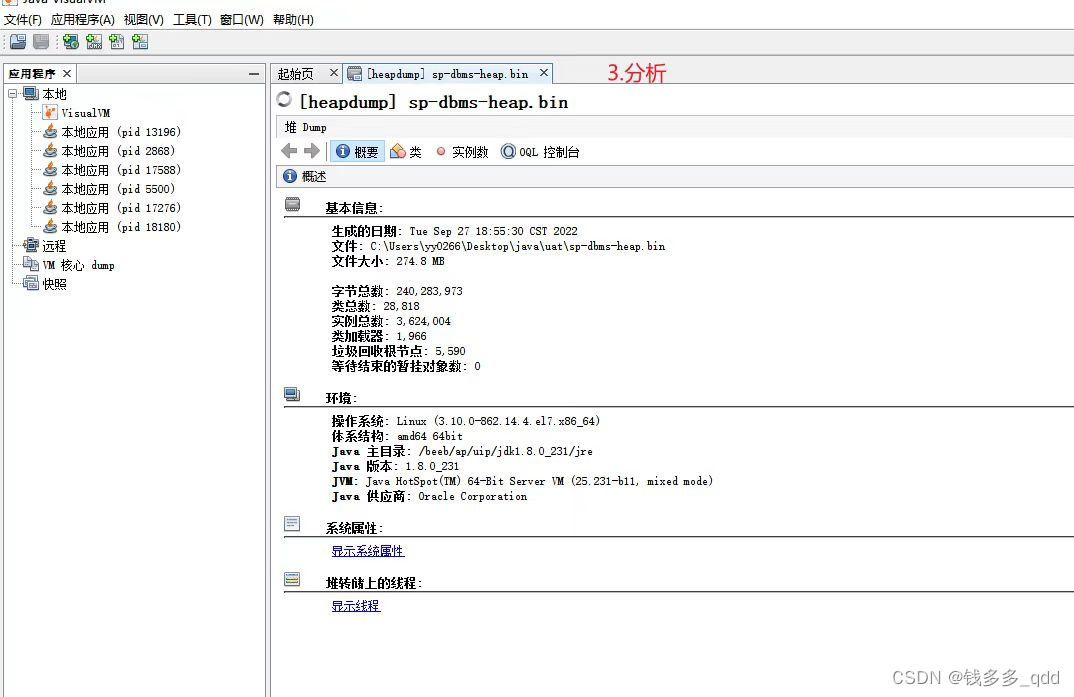
Task: Click the back navigation arrow in heap view
Action: [287, 152]
